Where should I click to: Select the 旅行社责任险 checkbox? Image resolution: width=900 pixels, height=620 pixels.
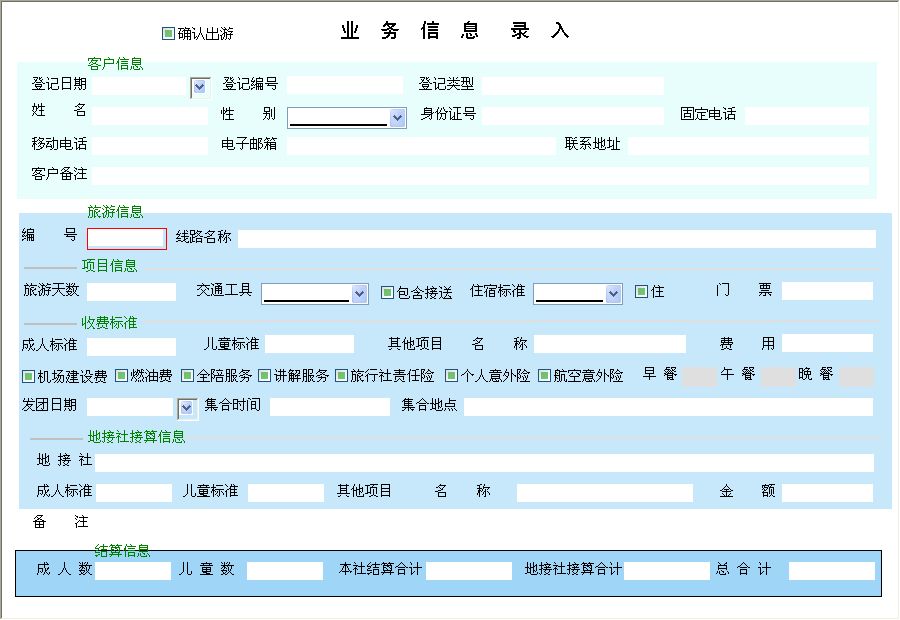341,375
